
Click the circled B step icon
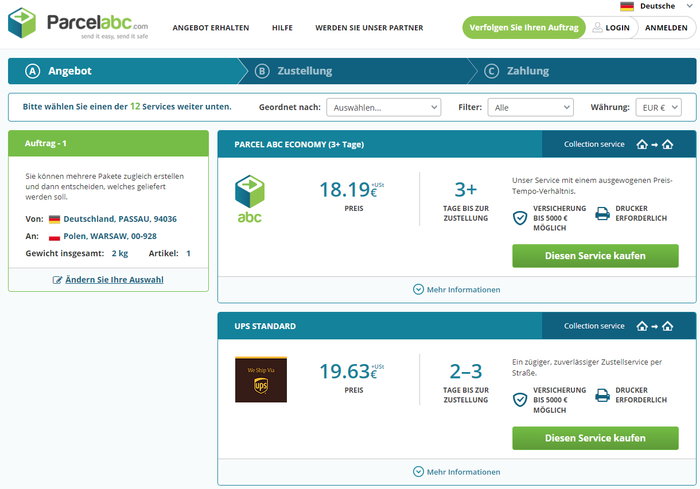(x=262, y=71)
